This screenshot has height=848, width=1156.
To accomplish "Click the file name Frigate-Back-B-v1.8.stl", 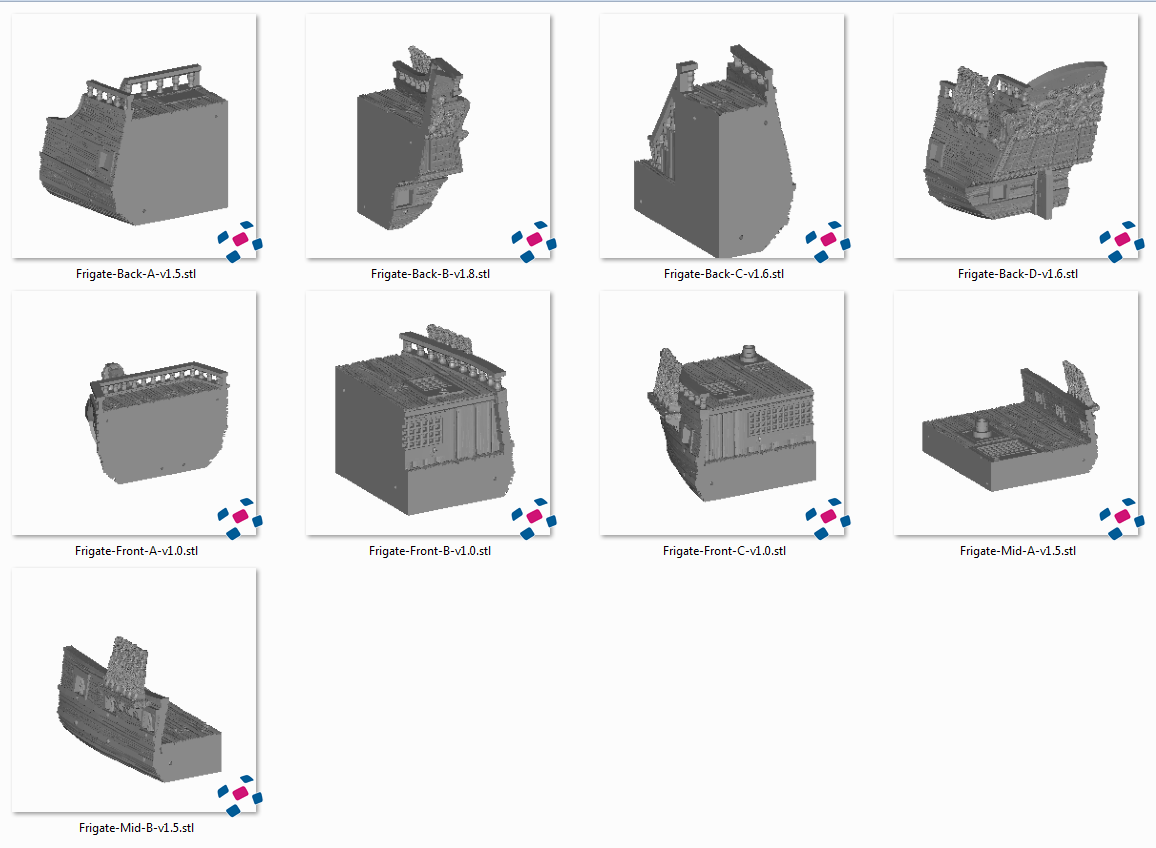I will click(430, 274).
